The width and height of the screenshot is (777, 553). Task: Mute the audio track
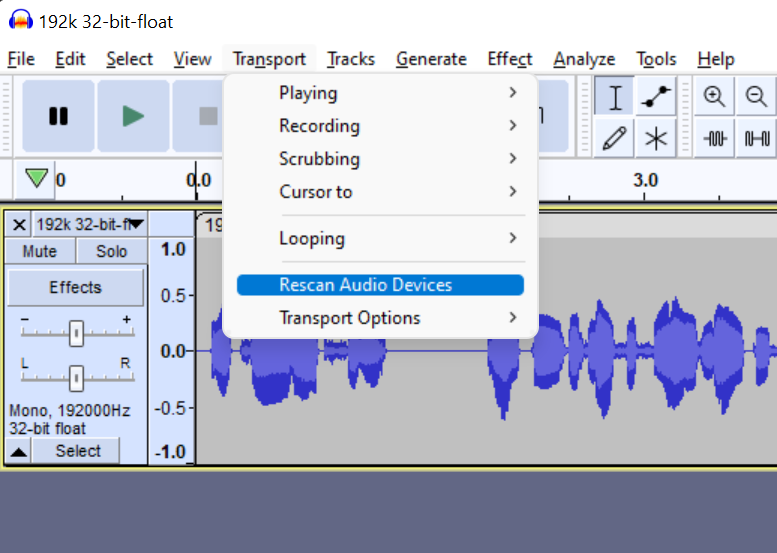40,251
